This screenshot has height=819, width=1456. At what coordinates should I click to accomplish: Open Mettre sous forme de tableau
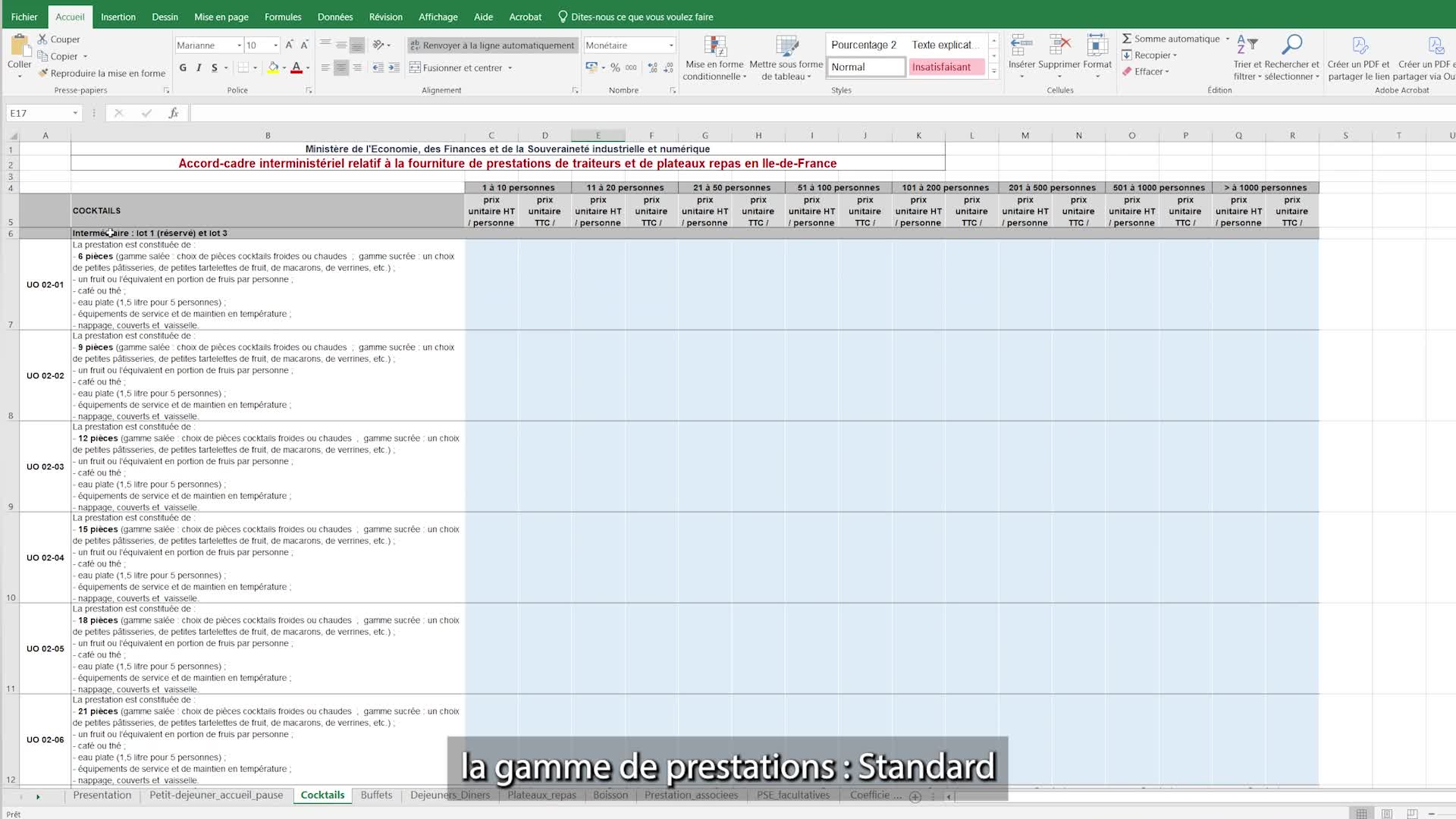point(786,58)
